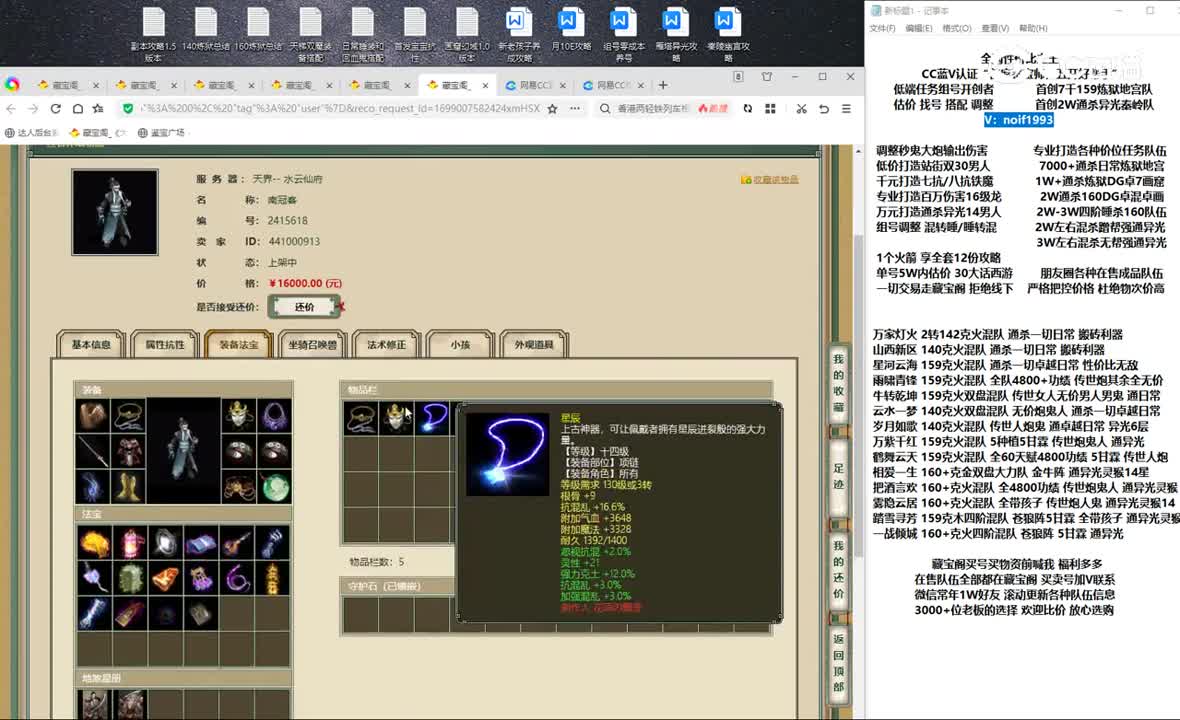
Task: Switch to 属性抗性 tab
Action: [165, 345]
